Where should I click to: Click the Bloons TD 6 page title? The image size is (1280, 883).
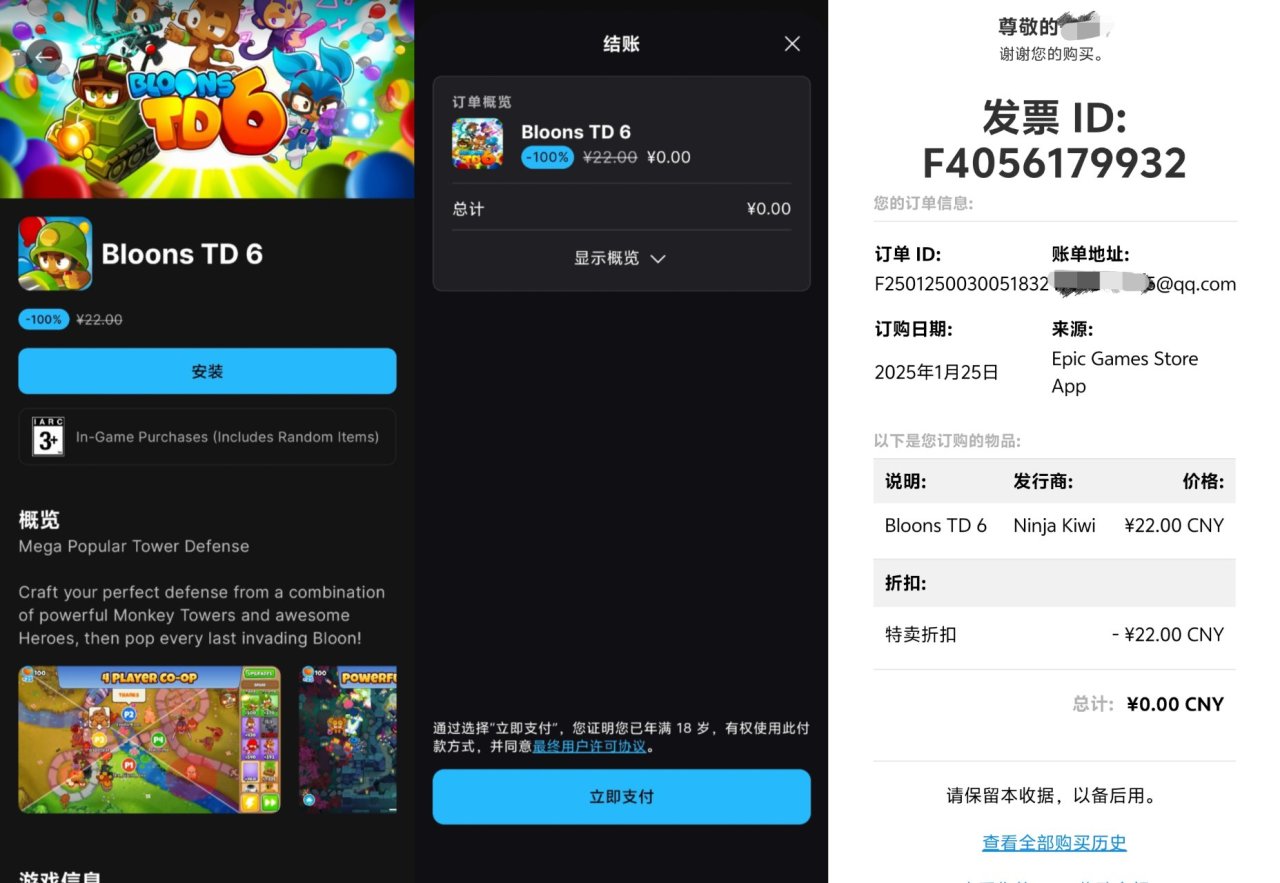(x=182, y=254)
